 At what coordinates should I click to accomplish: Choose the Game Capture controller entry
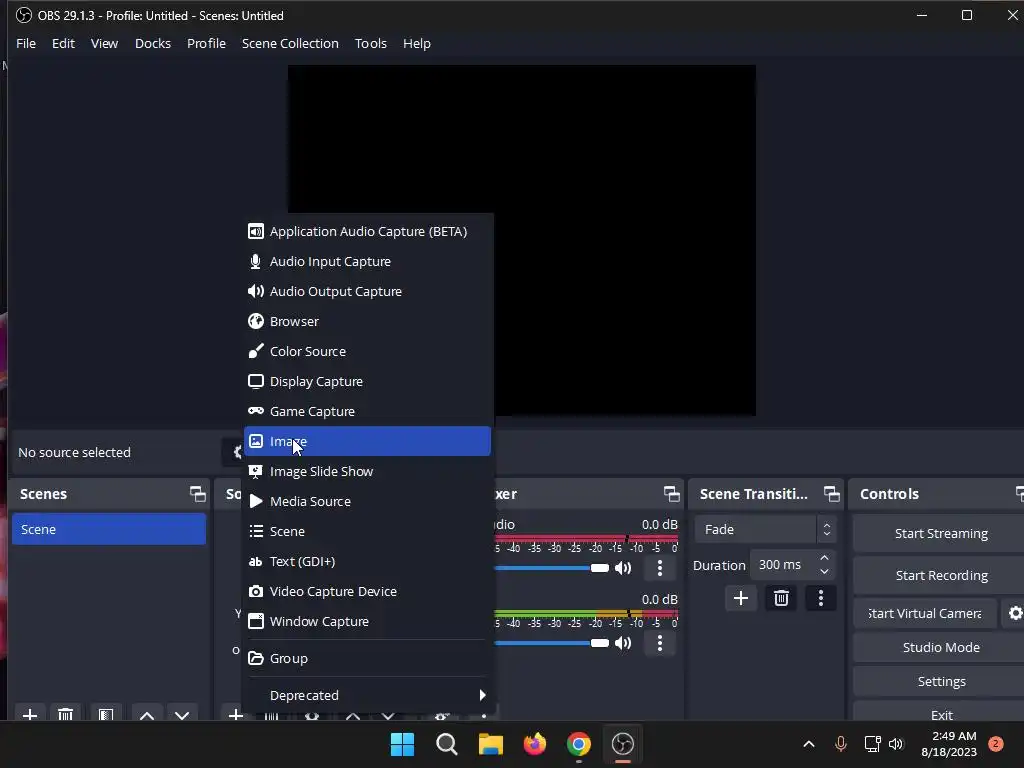pos(367,411)
